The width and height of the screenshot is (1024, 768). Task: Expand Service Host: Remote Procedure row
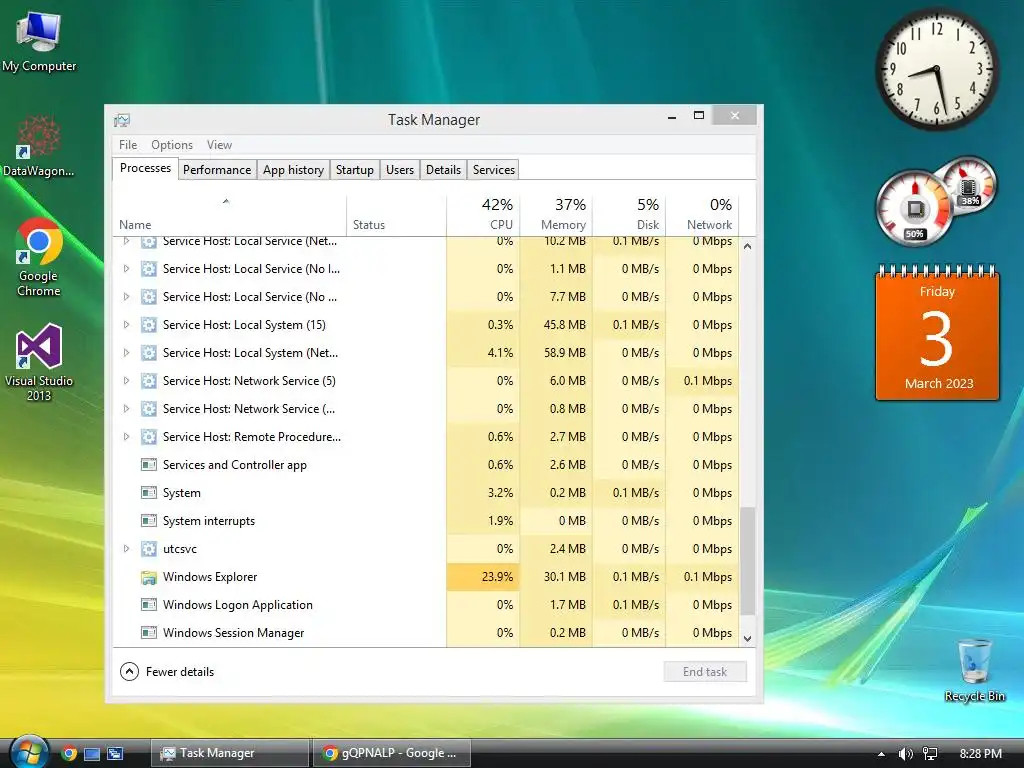127,437
